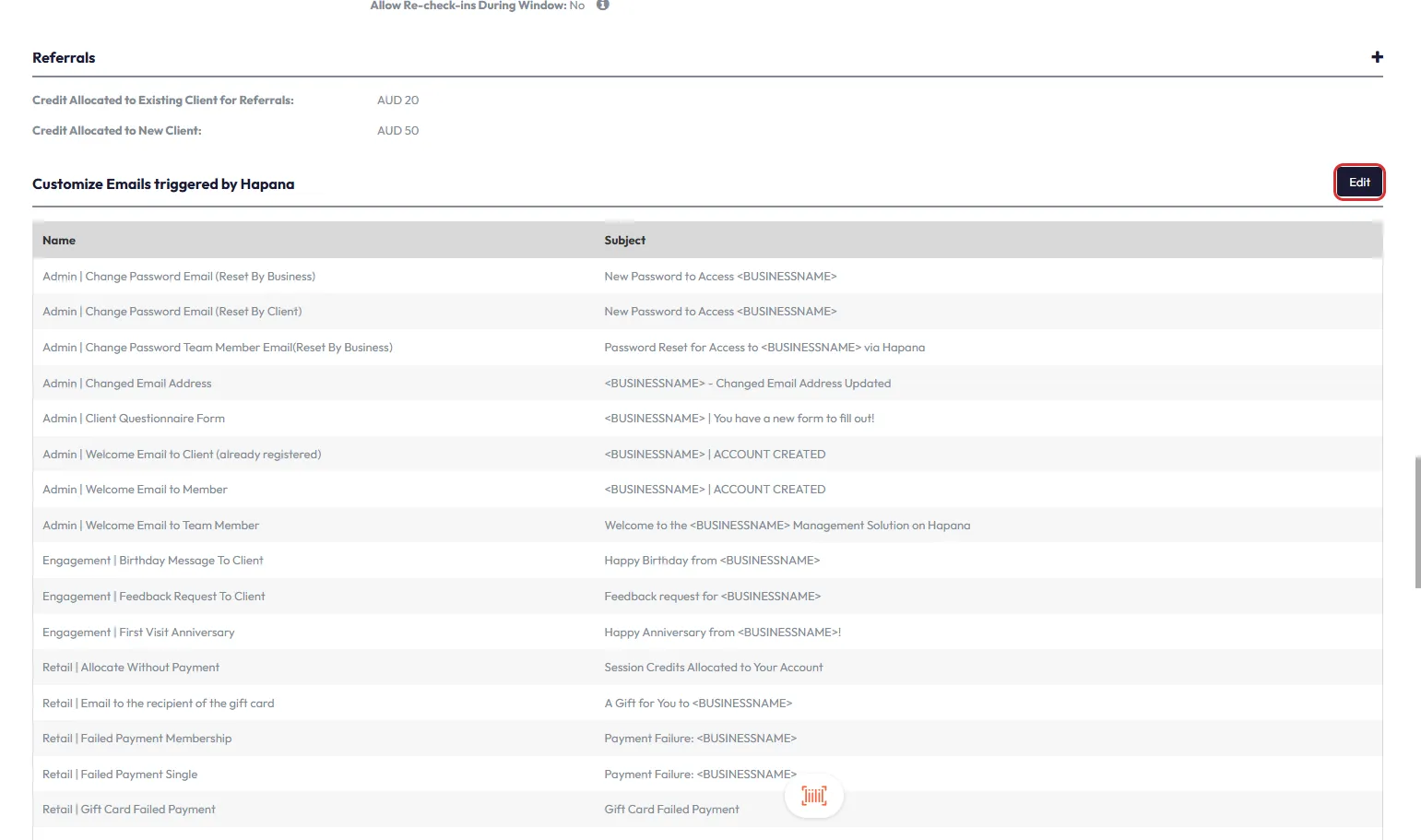This screenshot has height=840, width=1421.
Task: Open Change Password Team Member Email row
Action: click(x=218, y=348)
